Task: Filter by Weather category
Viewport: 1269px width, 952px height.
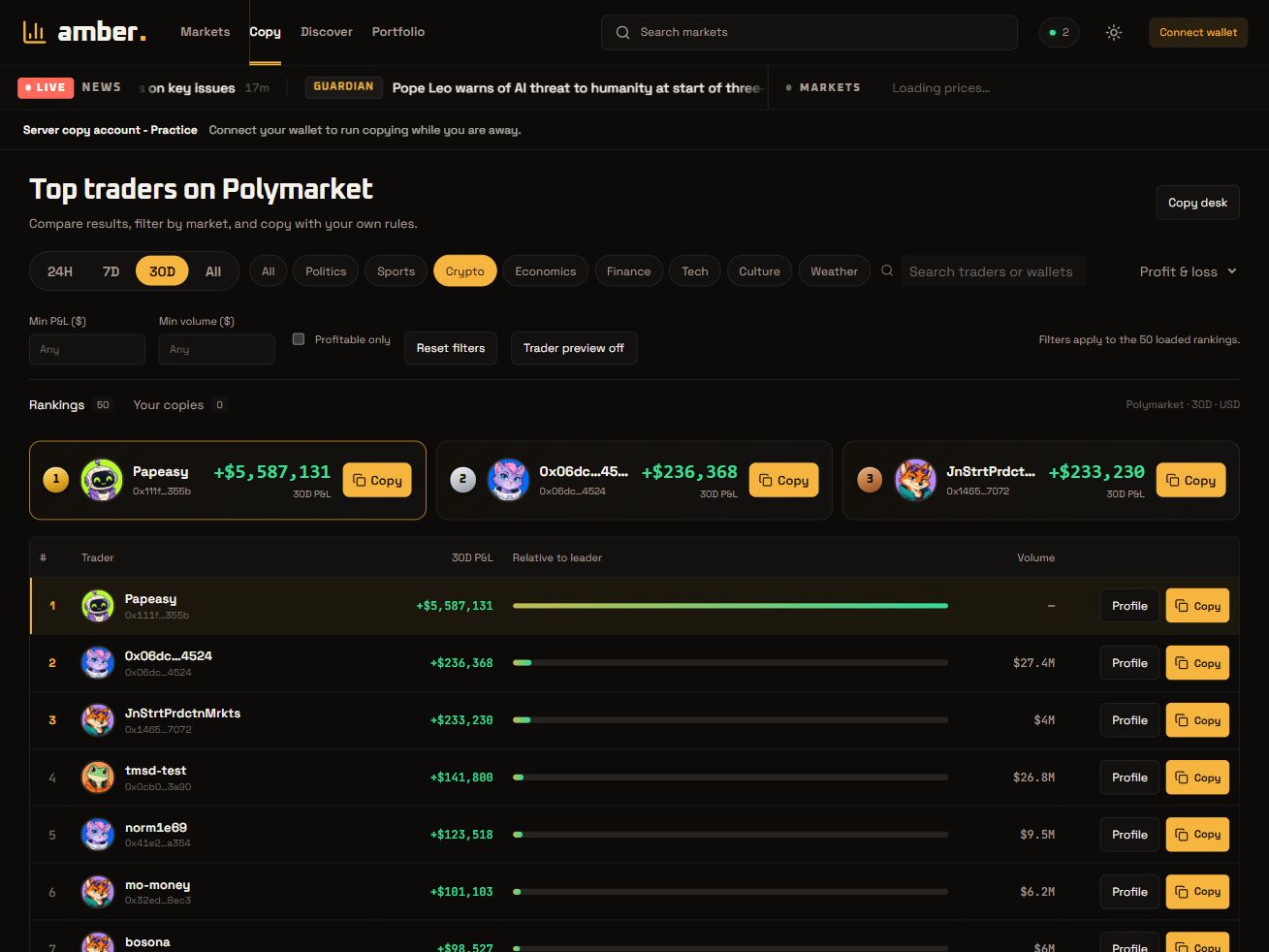Action: [x=834, y=271]
